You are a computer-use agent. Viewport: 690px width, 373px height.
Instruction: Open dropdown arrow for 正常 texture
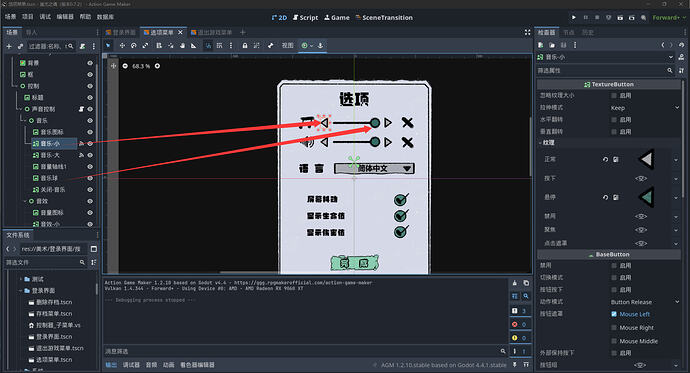tap(676, 160)
